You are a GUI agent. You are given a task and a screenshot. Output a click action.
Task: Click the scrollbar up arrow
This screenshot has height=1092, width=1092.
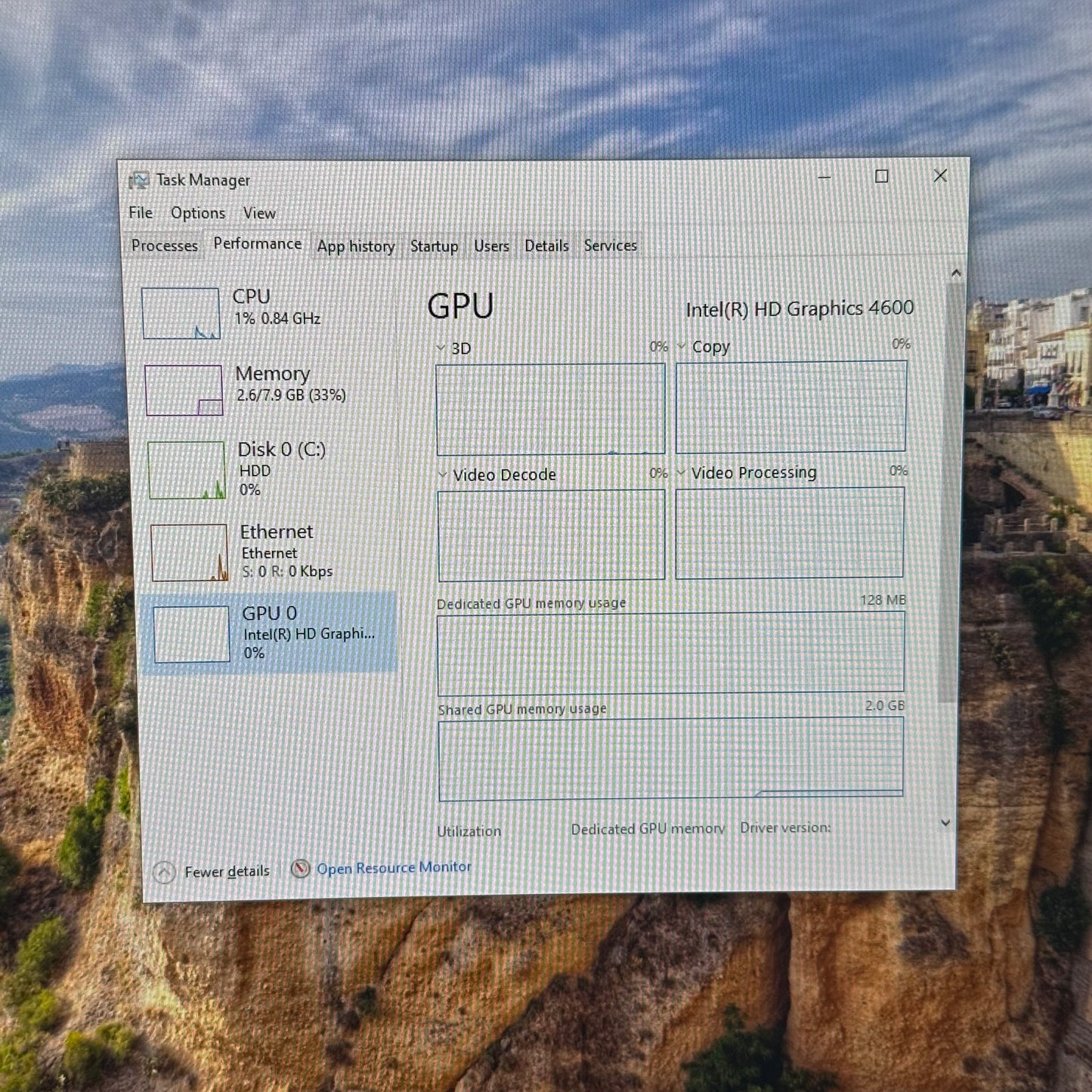955,272
